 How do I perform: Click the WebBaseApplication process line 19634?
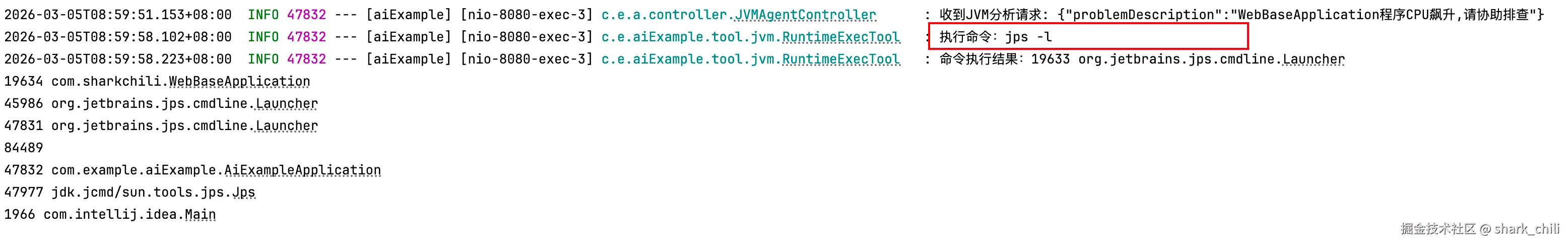(157, 82)
